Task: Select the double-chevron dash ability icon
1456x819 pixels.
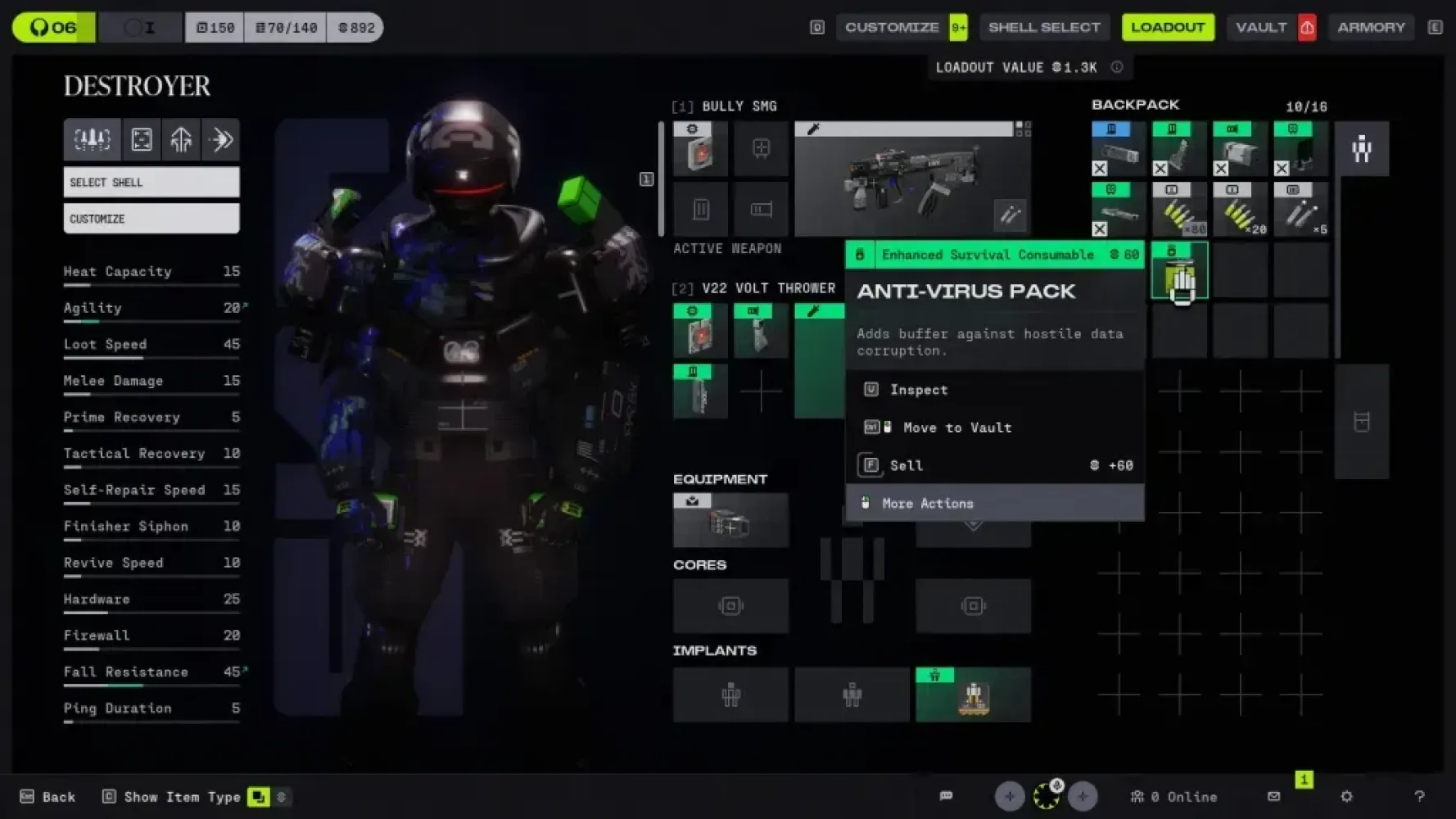Action: point(221,140)
